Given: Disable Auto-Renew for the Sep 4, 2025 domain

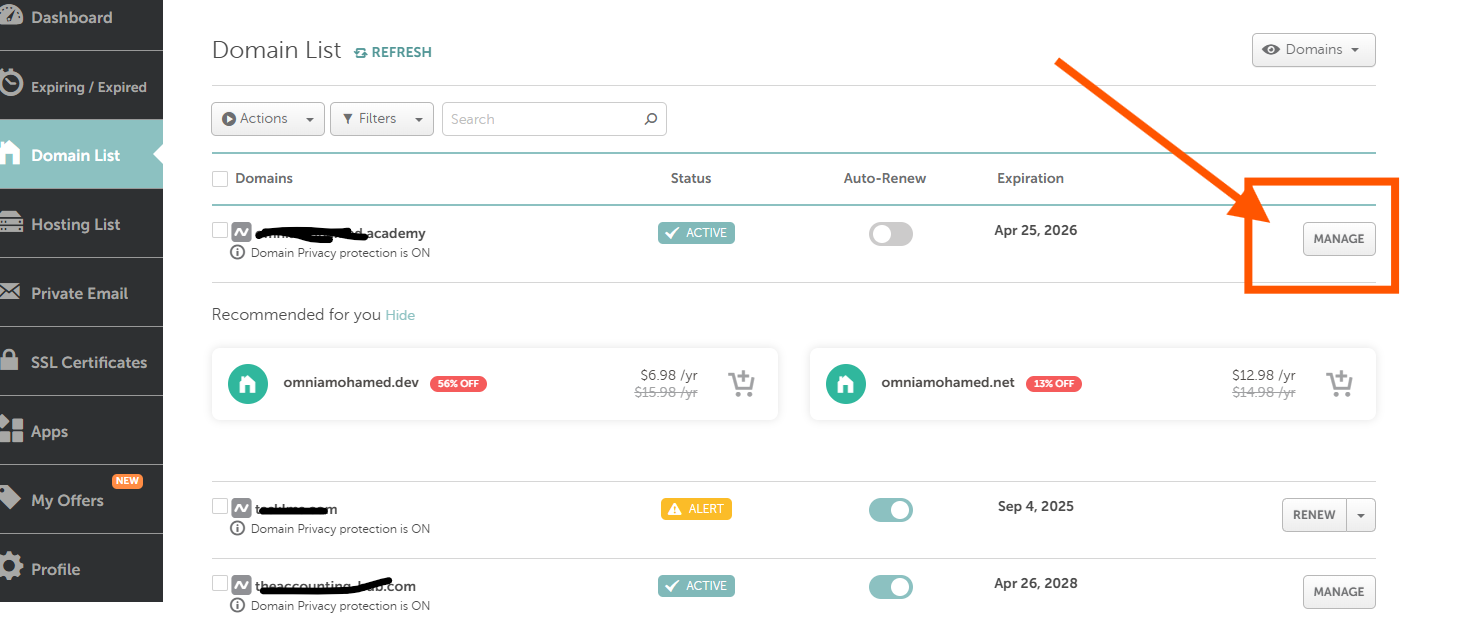Looking at the screenshot, I should click(x=891, y=510).
